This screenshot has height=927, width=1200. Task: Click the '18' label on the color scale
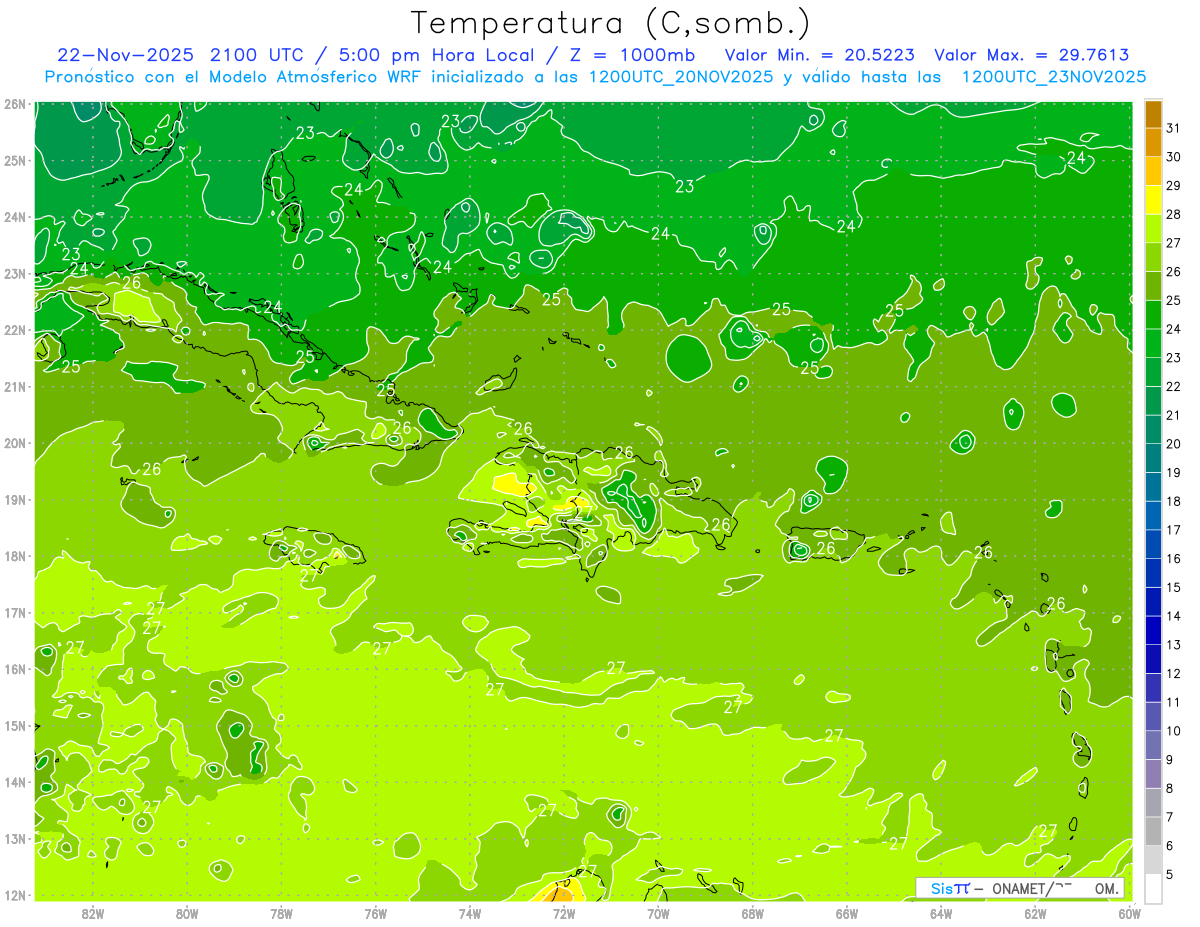click(1173, 501)
